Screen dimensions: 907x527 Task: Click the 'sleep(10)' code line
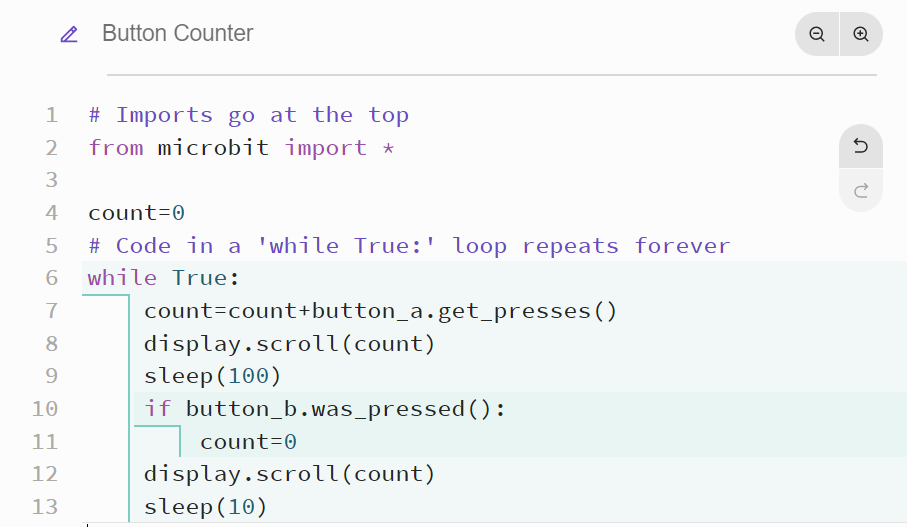[x=205, y=506]
